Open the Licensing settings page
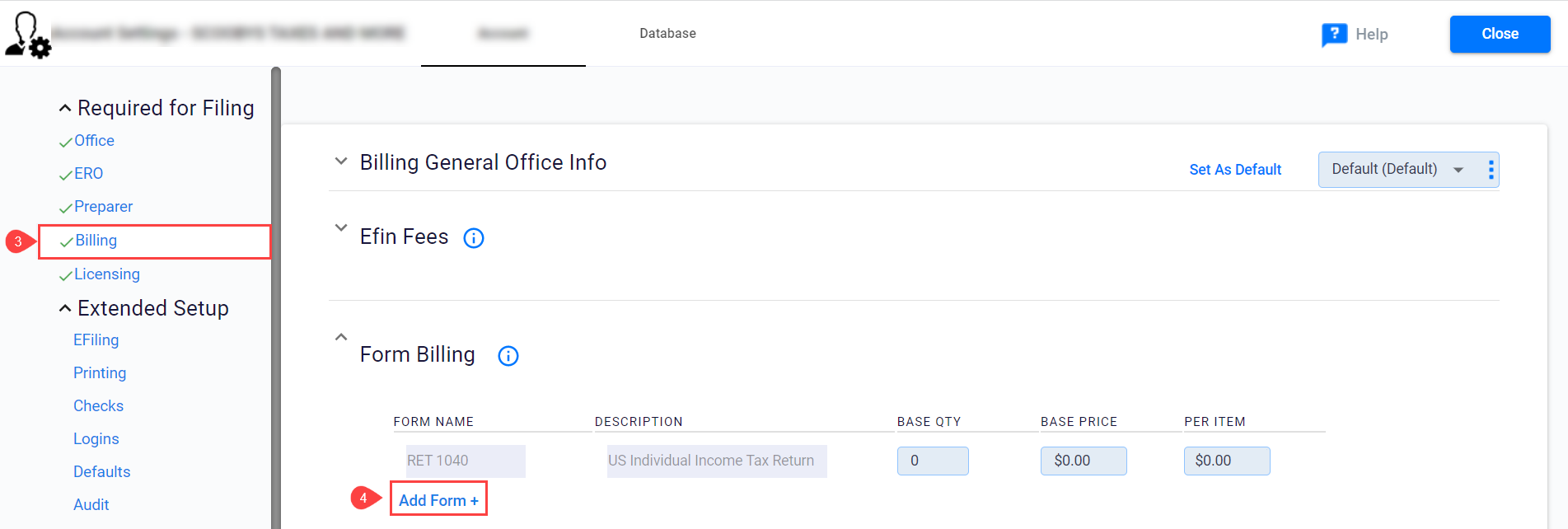The width and height of the screenshot is (1568, 529). point(107,274)
